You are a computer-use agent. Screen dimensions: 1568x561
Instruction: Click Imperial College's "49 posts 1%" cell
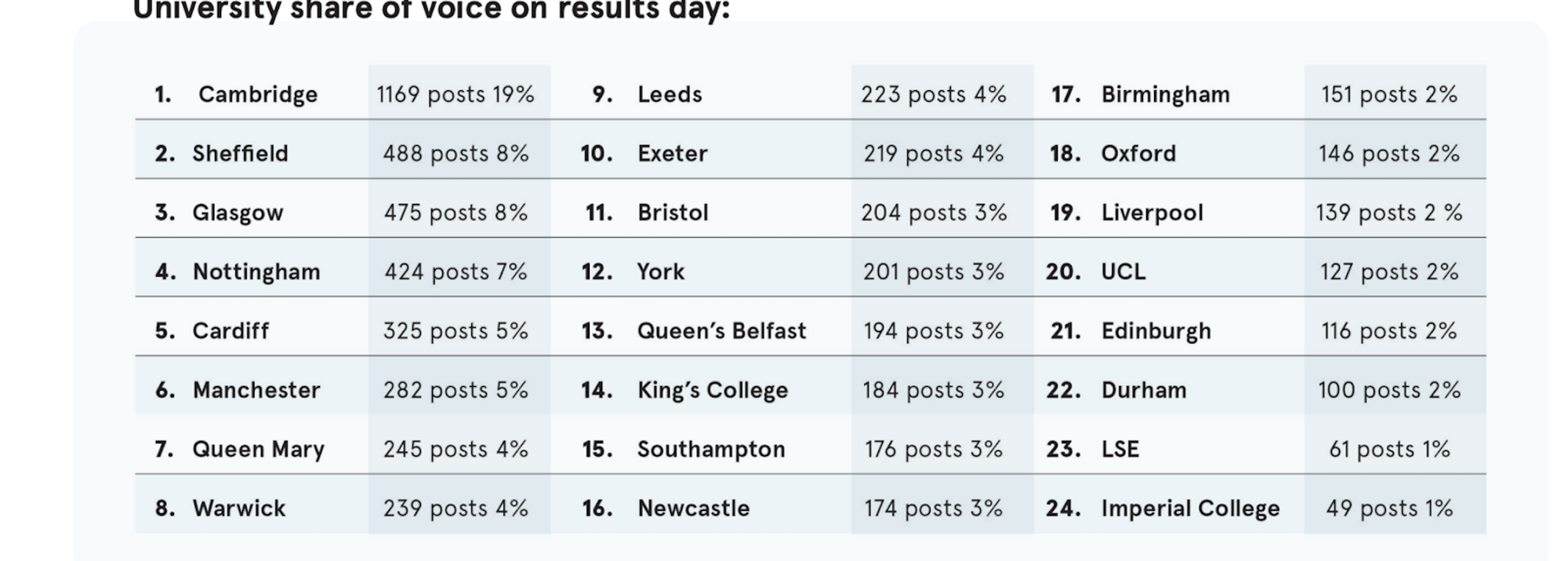point(1388,508)
